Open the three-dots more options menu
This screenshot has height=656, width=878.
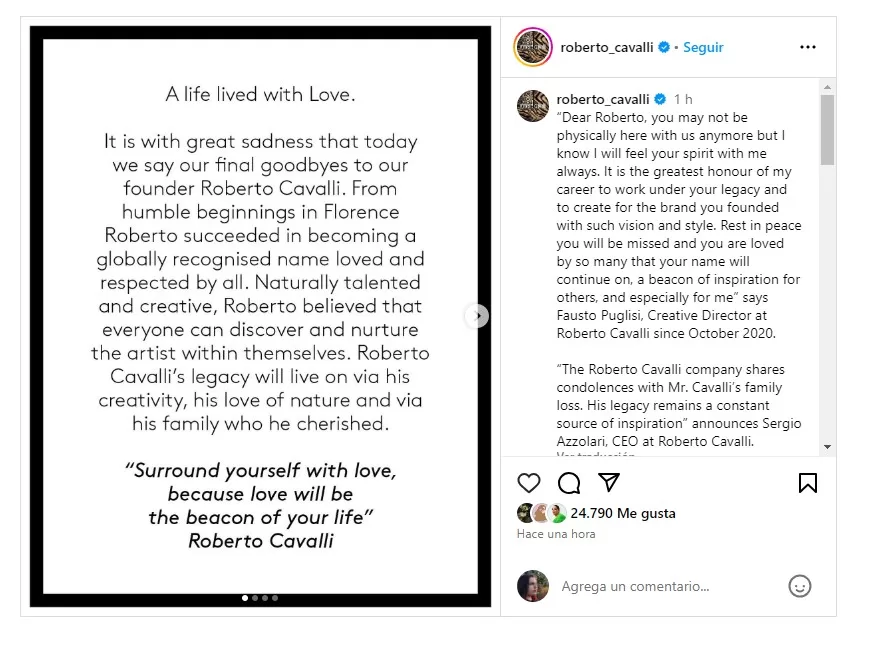[x=808, y=47]
